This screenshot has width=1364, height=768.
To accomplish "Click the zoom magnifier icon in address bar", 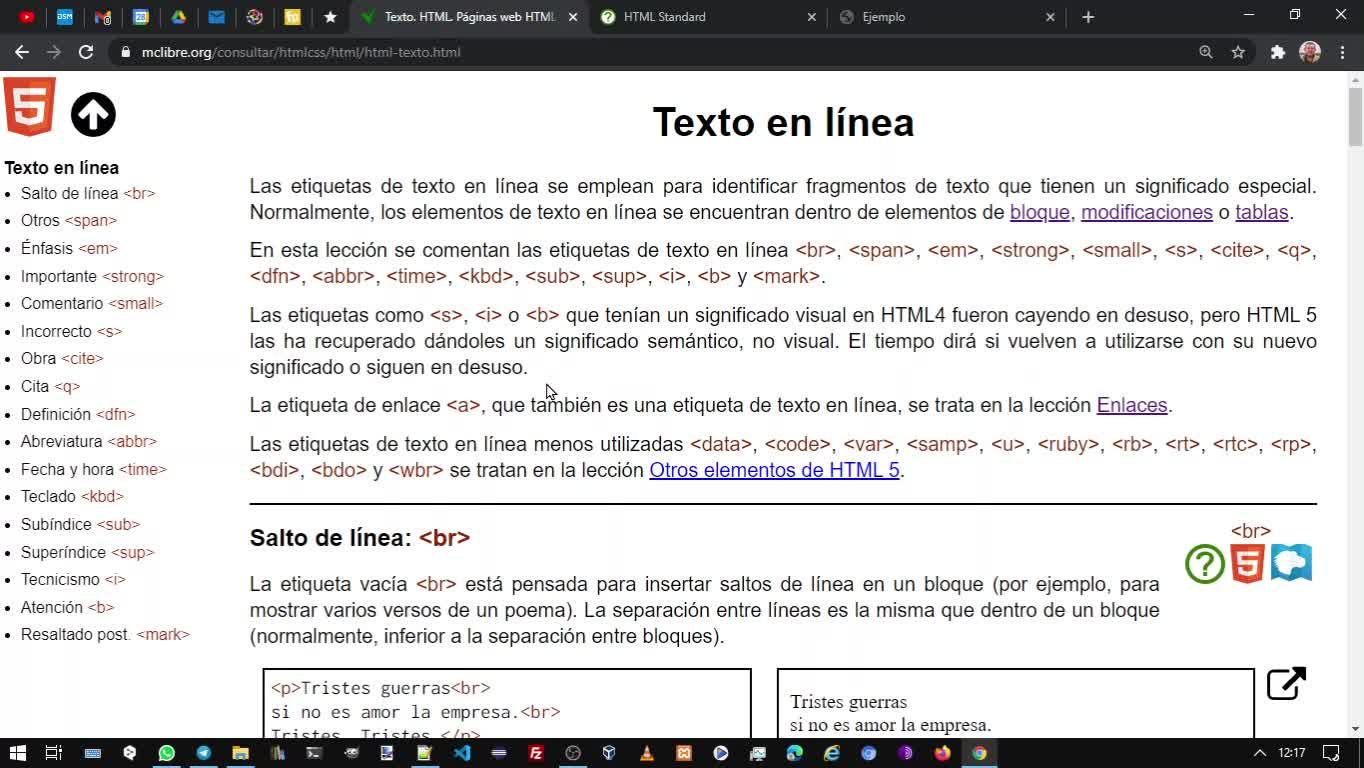I will click(1206, 52).
